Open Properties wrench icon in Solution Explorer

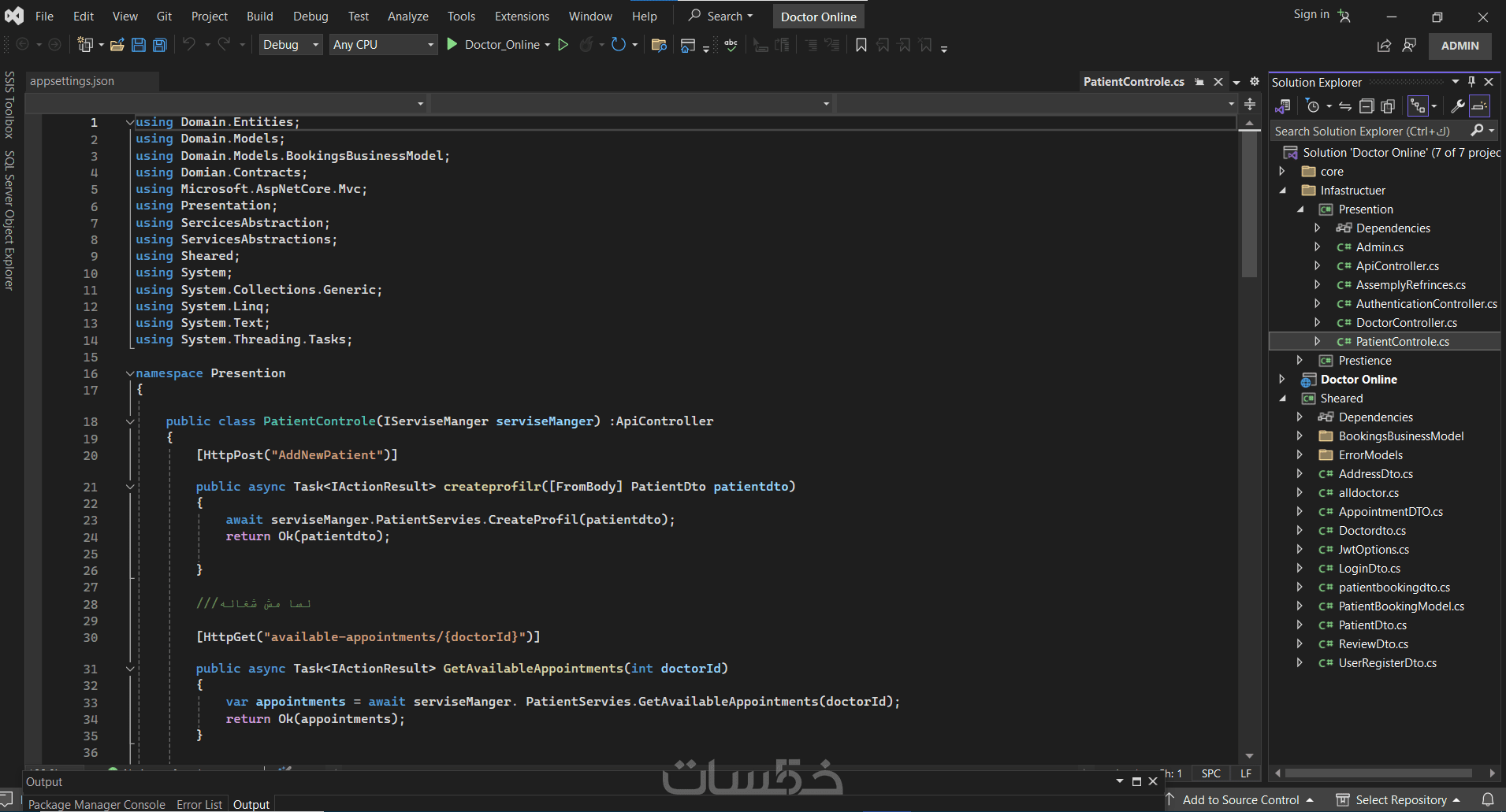pyautogui.click(x=1457, y=106)
